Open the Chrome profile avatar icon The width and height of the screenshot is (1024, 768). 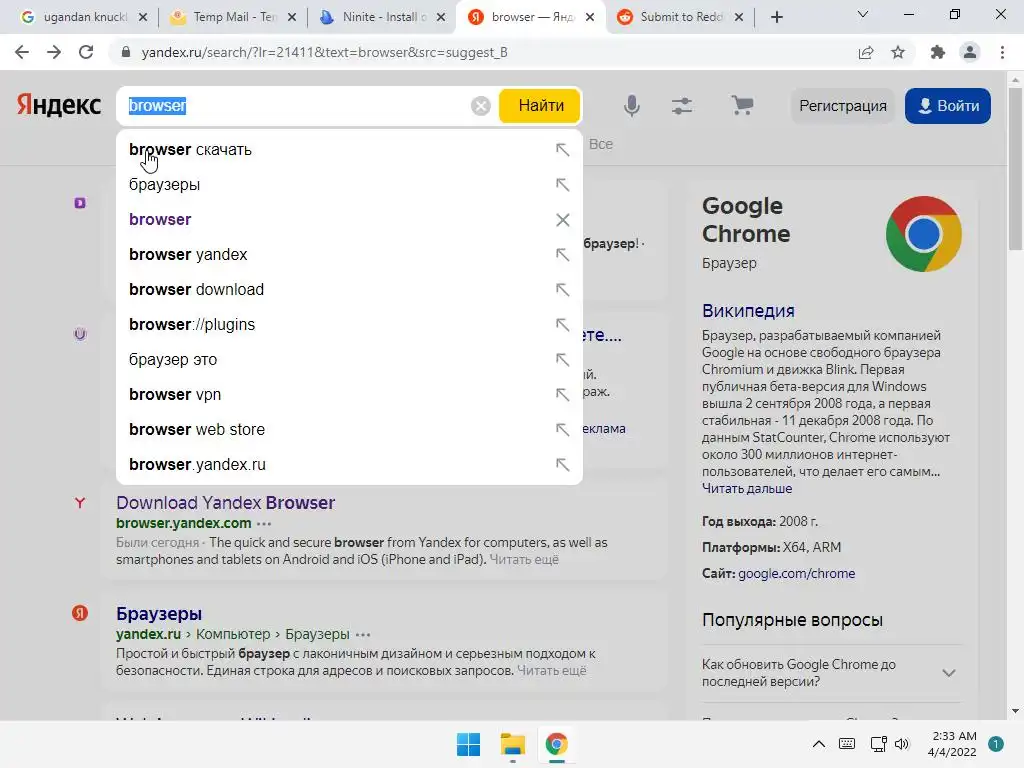[970, 52]
